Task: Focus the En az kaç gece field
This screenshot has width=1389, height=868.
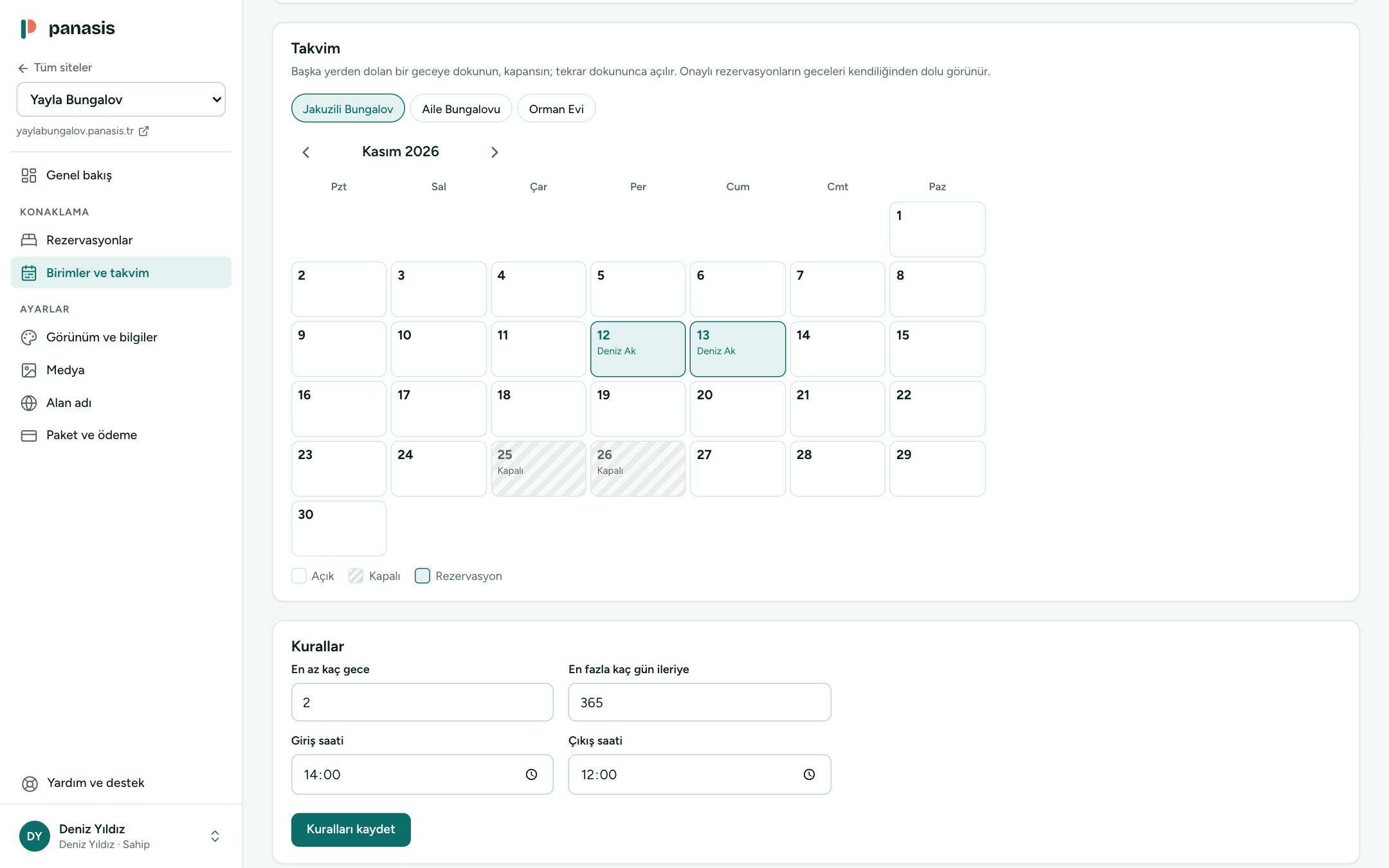Action: [x=422, y=703]
